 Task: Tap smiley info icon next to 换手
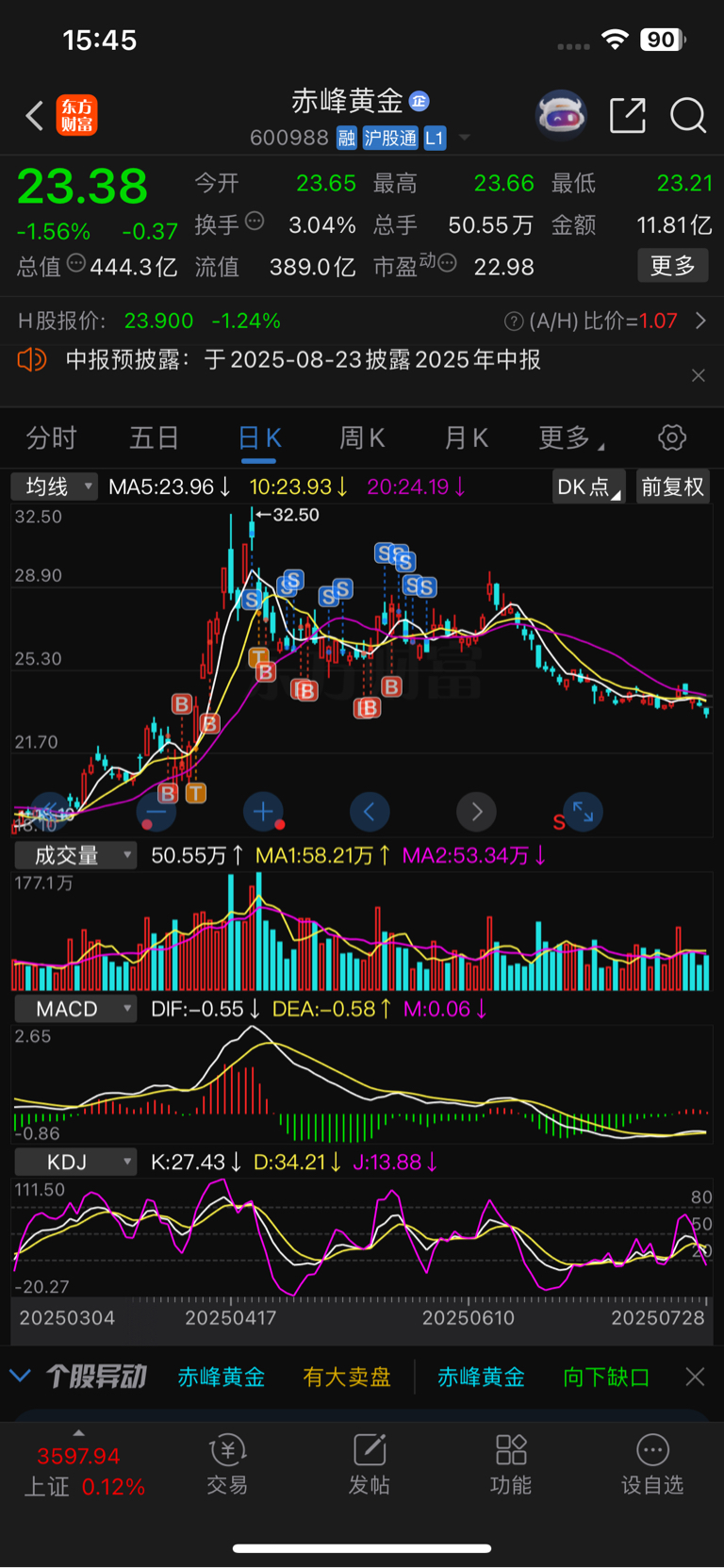(255, 222)
